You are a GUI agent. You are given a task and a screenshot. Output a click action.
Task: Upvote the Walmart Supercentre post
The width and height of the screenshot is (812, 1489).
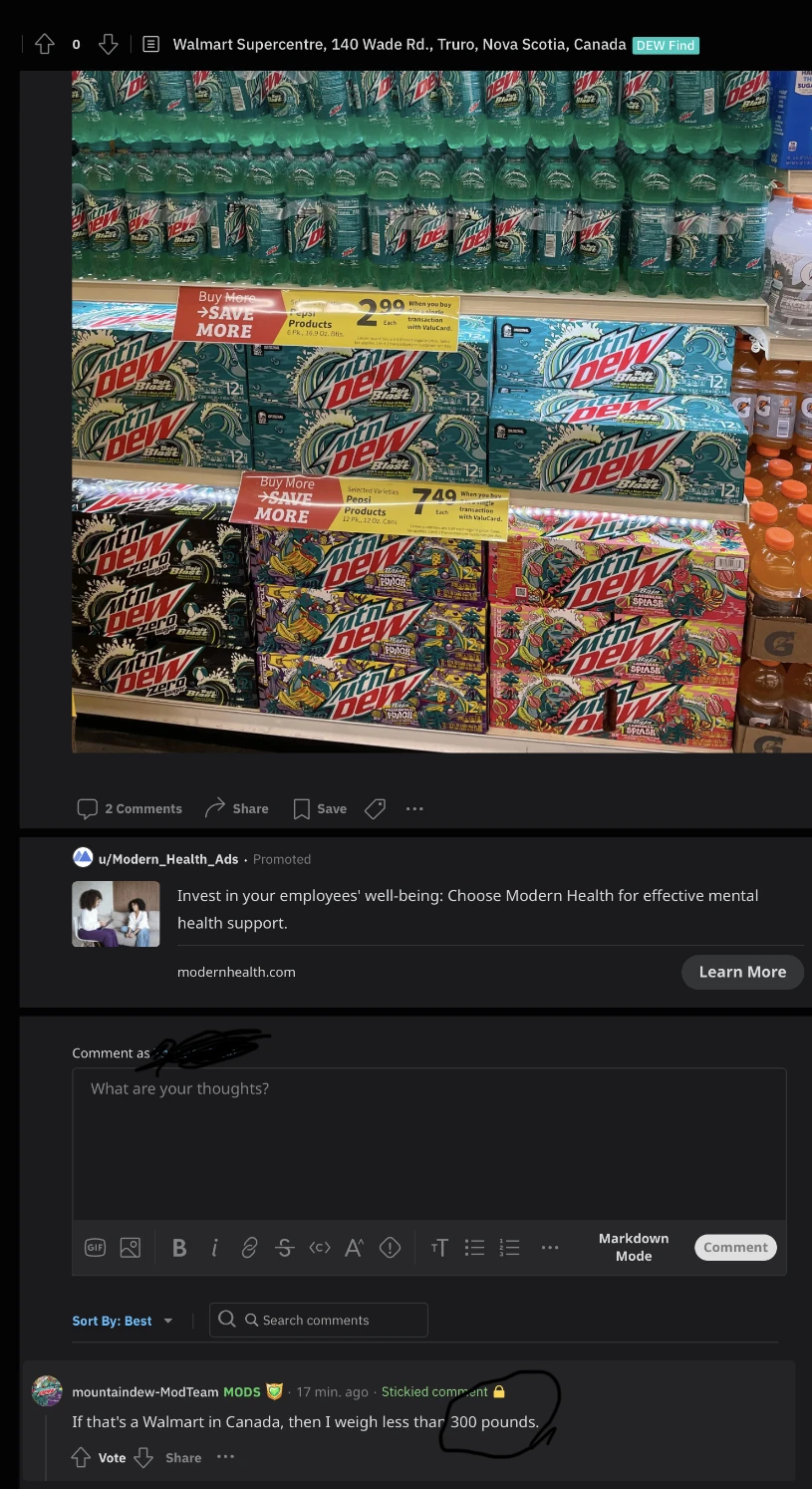[44, 44]
